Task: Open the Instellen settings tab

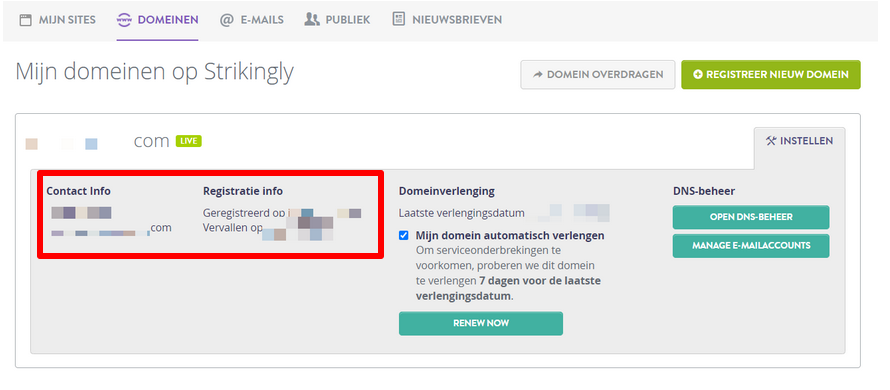Action: tap(799, 141)
